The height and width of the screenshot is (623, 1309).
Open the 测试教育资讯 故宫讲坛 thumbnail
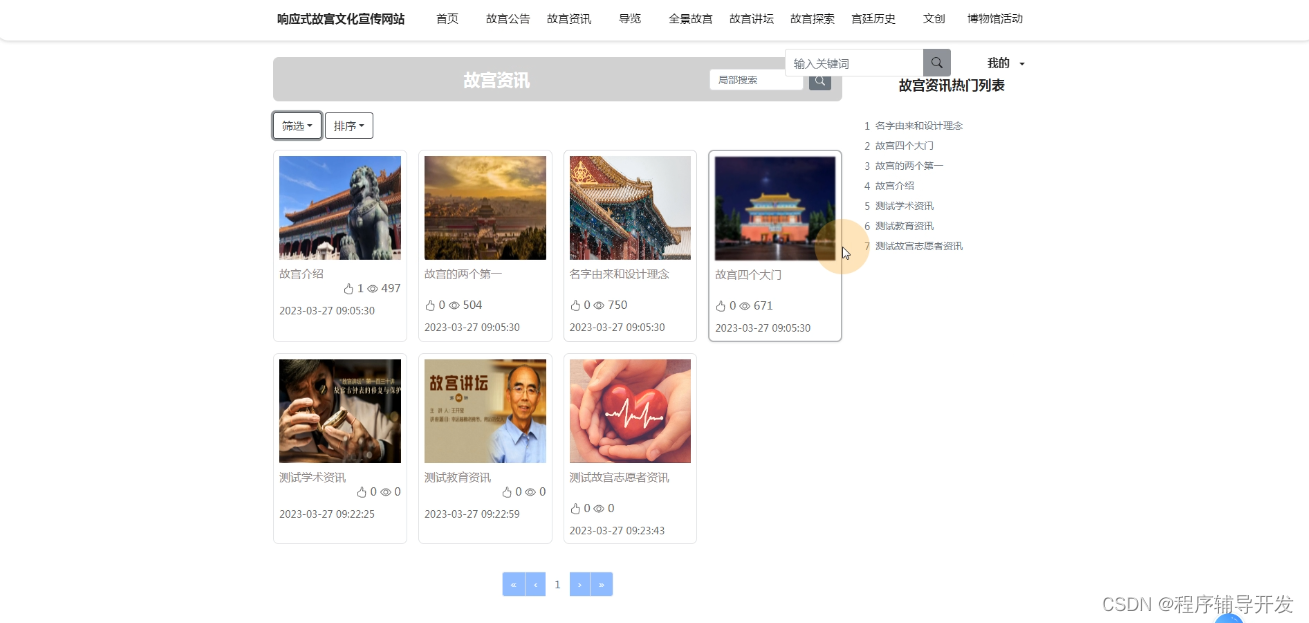485,411
